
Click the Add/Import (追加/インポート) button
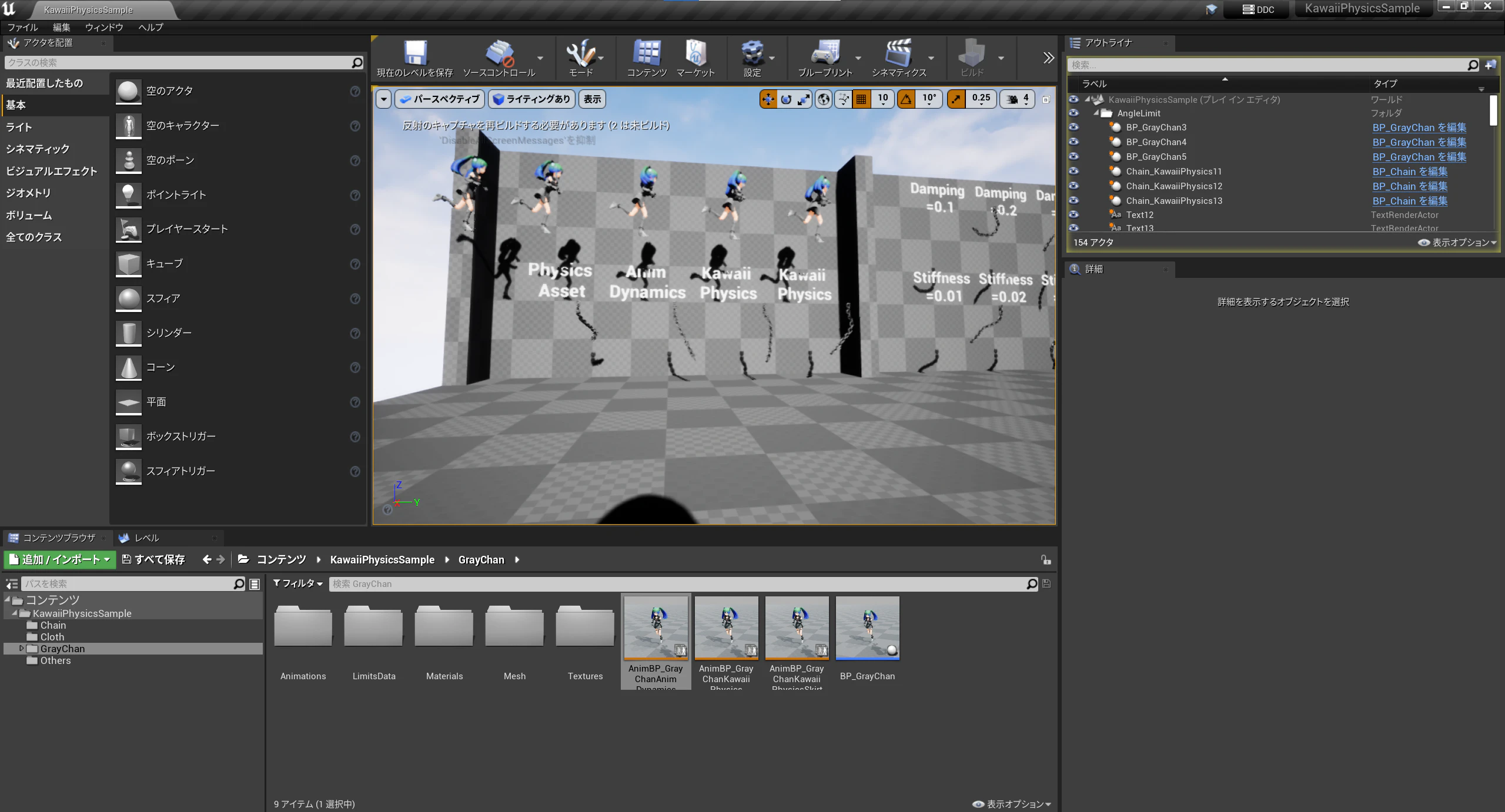click(x=60, y=559)
